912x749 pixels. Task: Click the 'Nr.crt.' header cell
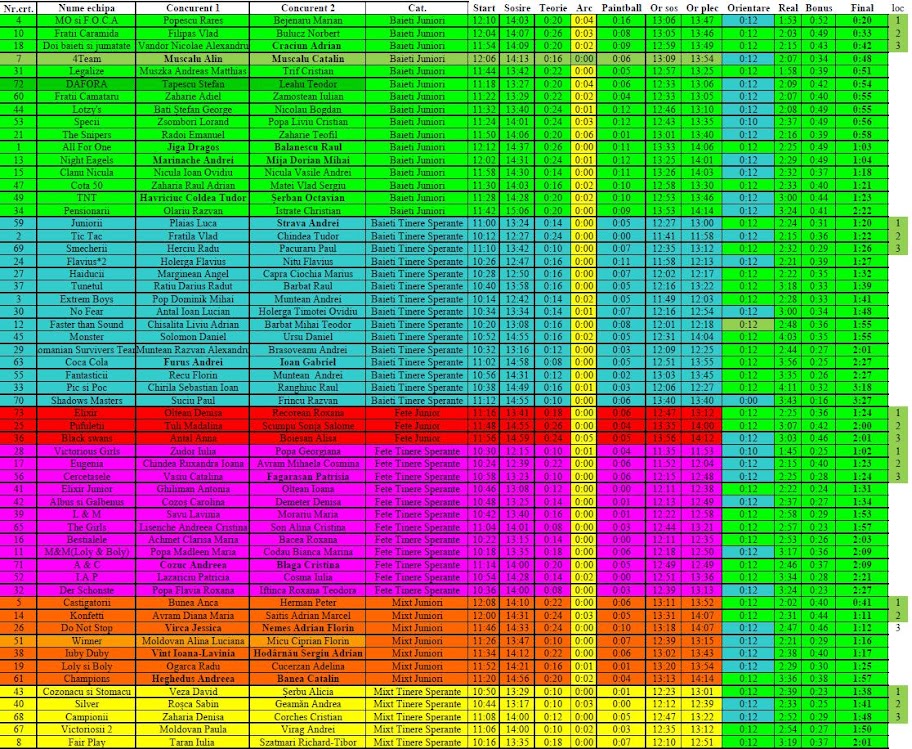(19, 8)
